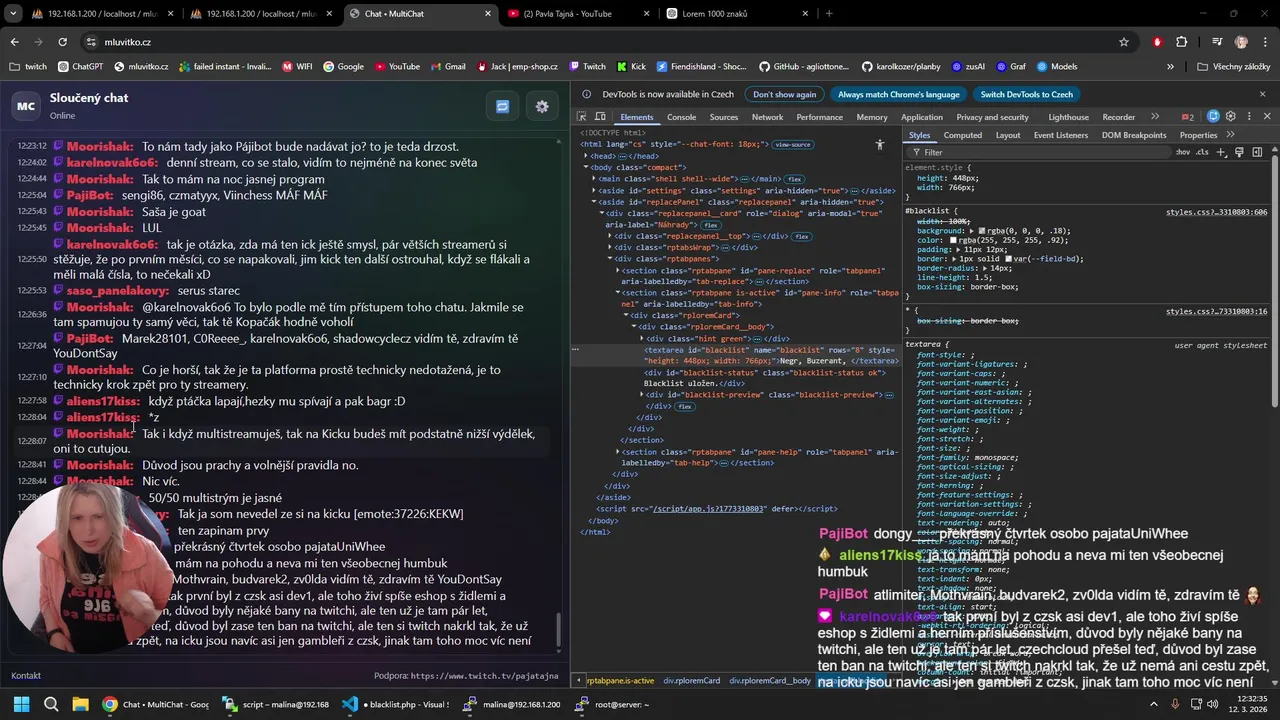Collapse the body class="compact" node
The image size is (1280, 720).
(587, 167)
